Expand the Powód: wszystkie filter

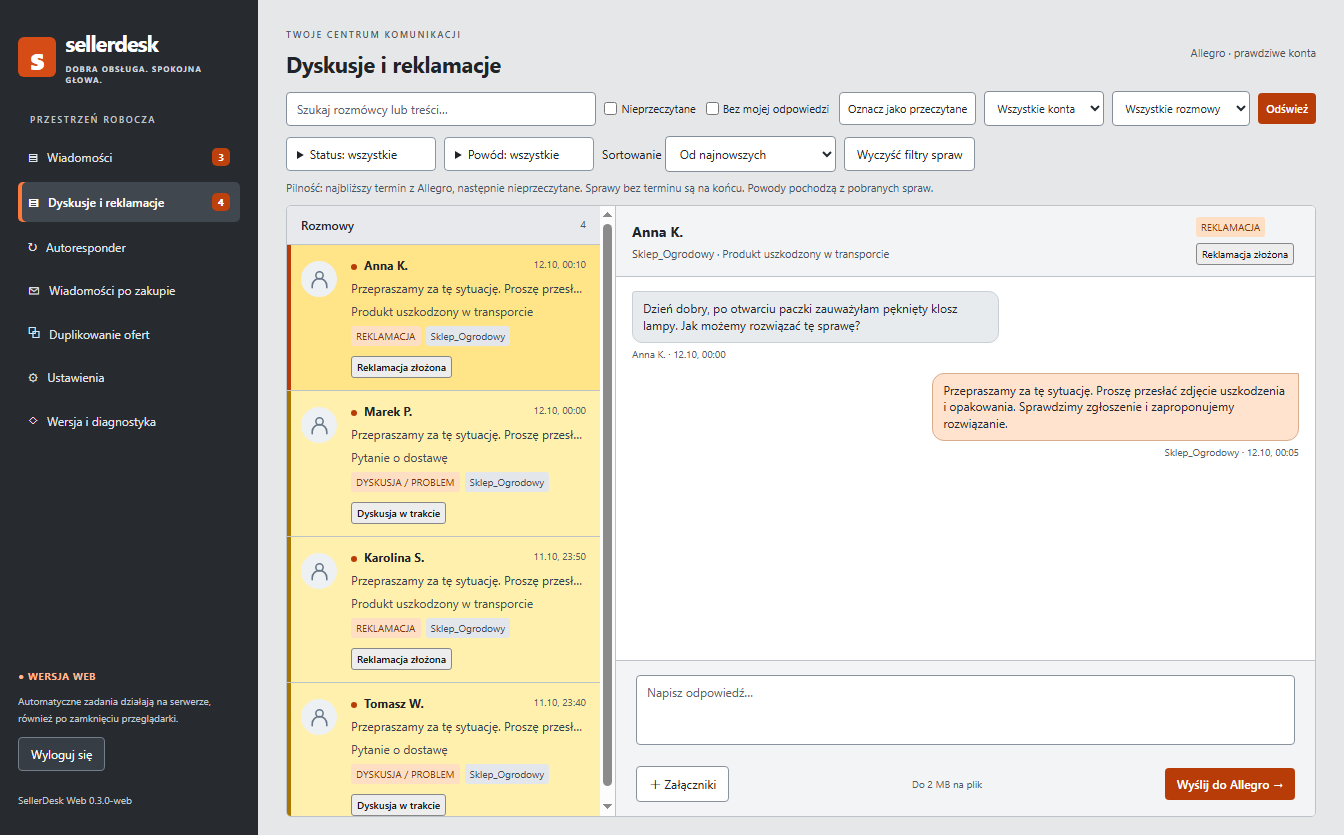coord(519,155)
